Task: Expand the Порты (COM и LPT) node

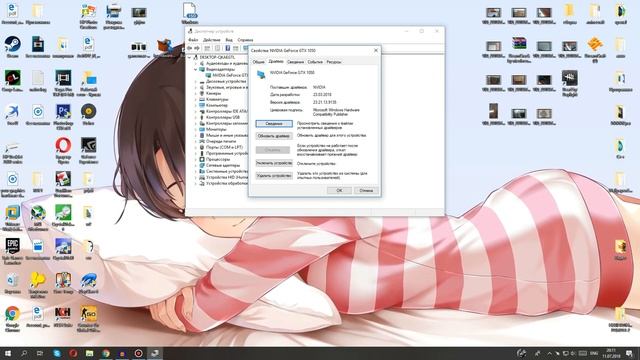Action: [196, 147]
